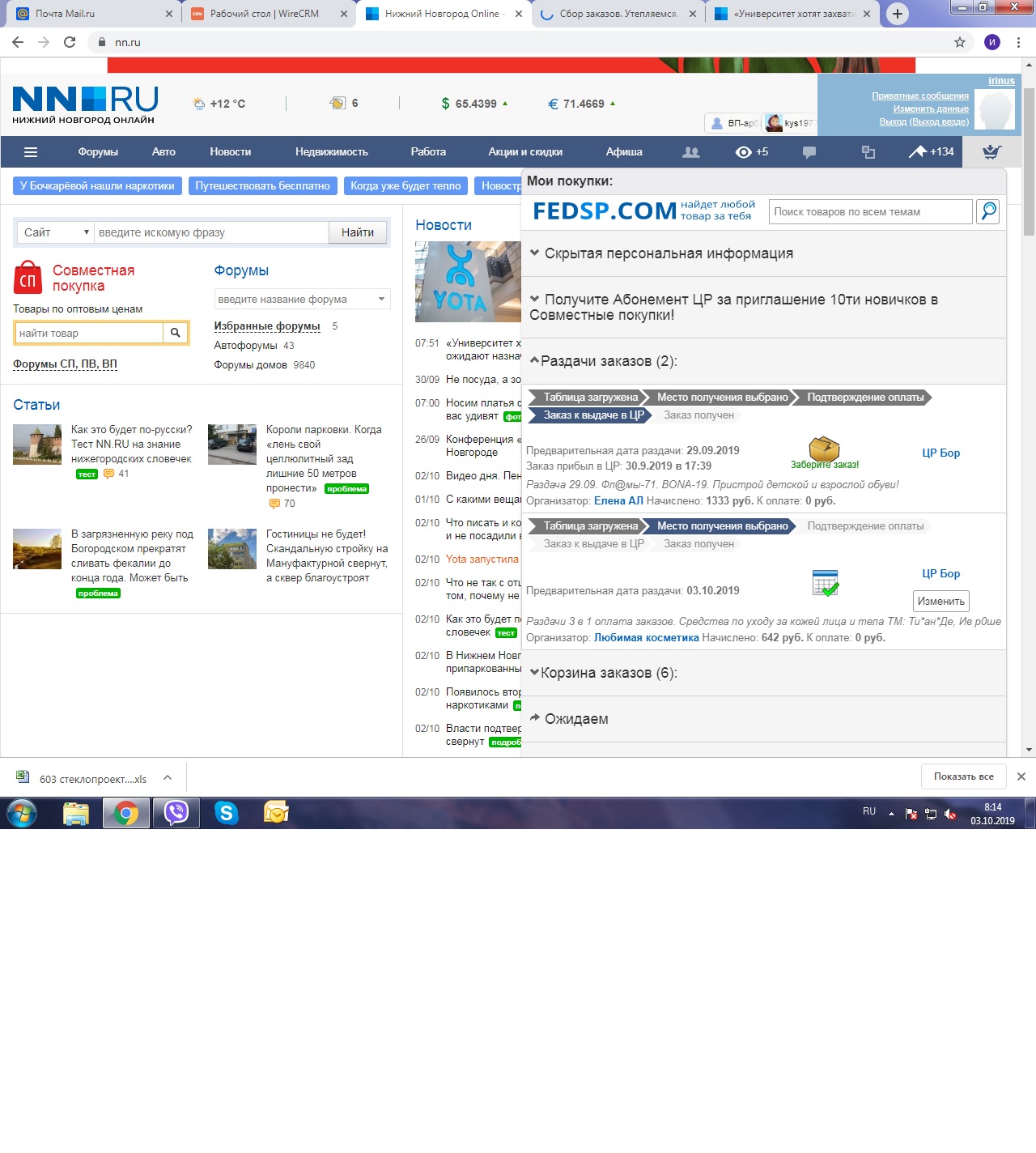Open the Короли парковки article thumbnail
The width and height of the screenshot is (1036, 1153).
[232, 444]
